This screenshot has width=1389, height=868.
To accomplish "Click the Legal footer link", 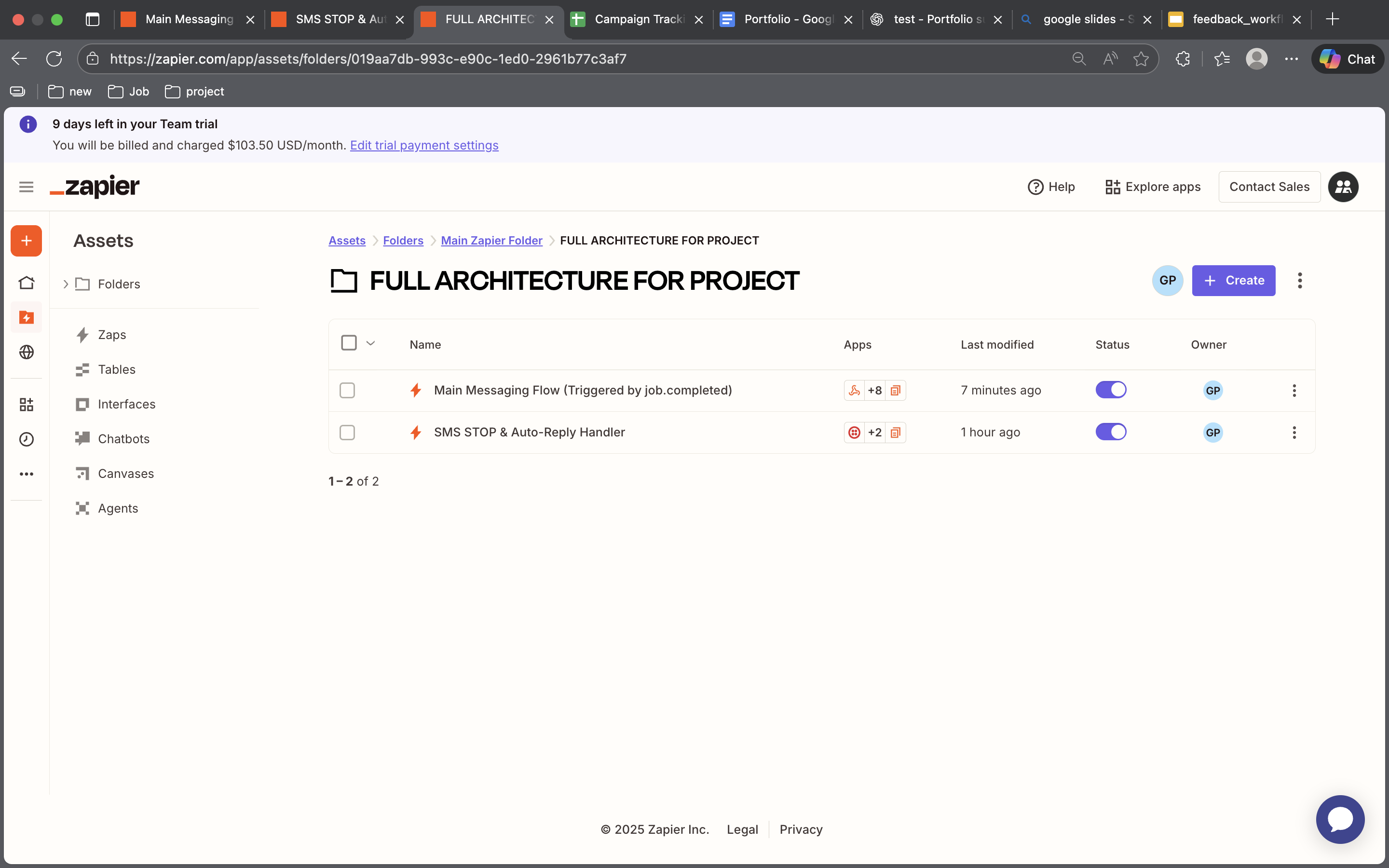I will tap(742, 829).
